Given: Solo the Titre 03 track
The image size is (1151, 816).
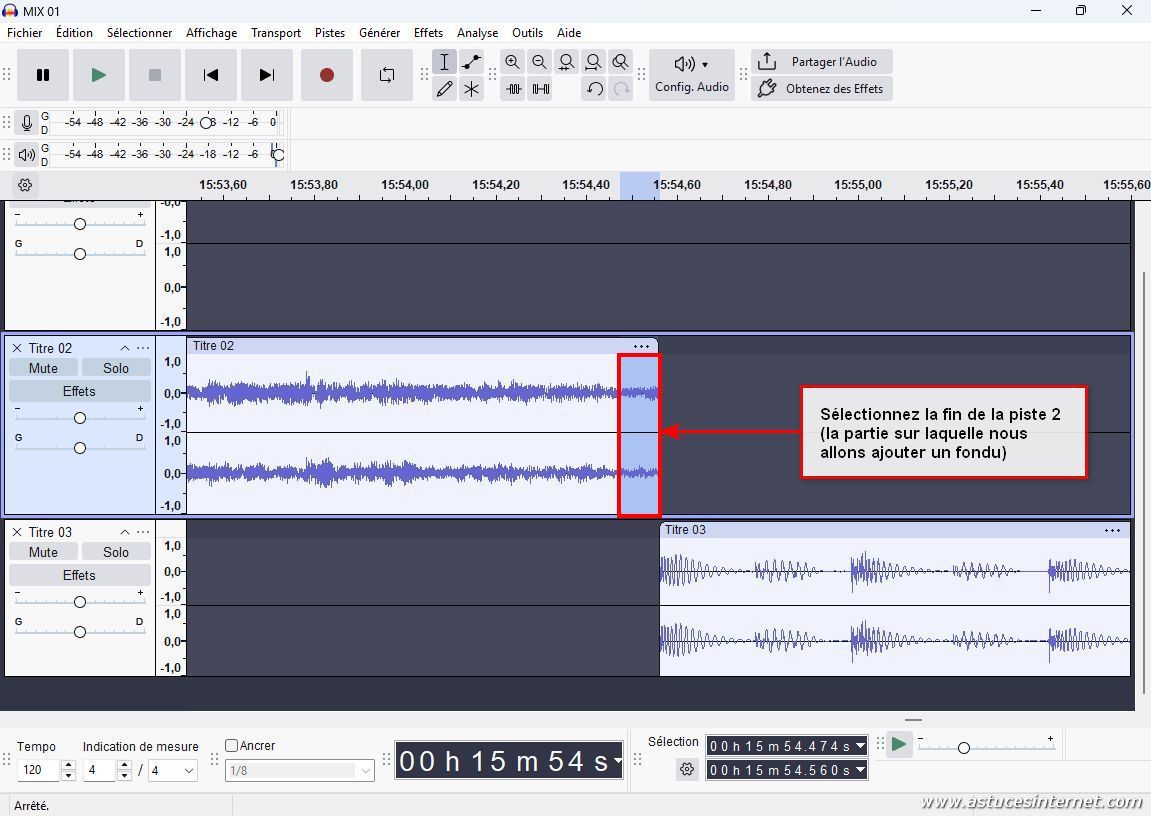Looking at the screenshot, I should point(116,552).
